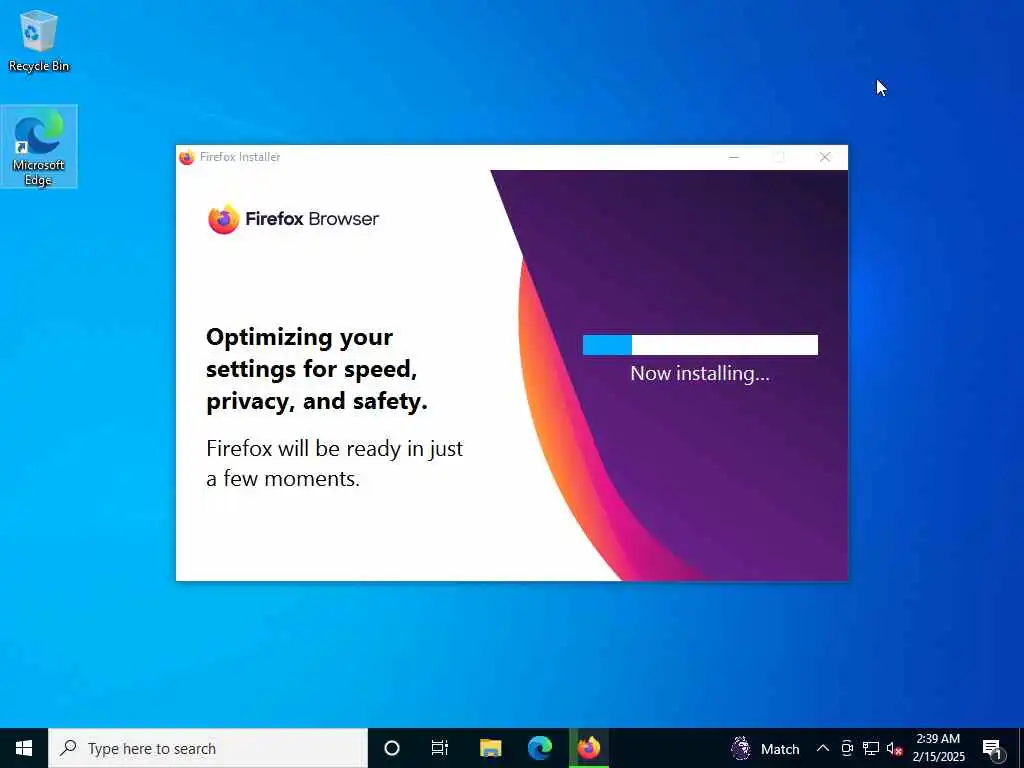Click the "Optimizing your settings" headline
This screenshot has height=768, width=1024.
click(x=317, y=369)
